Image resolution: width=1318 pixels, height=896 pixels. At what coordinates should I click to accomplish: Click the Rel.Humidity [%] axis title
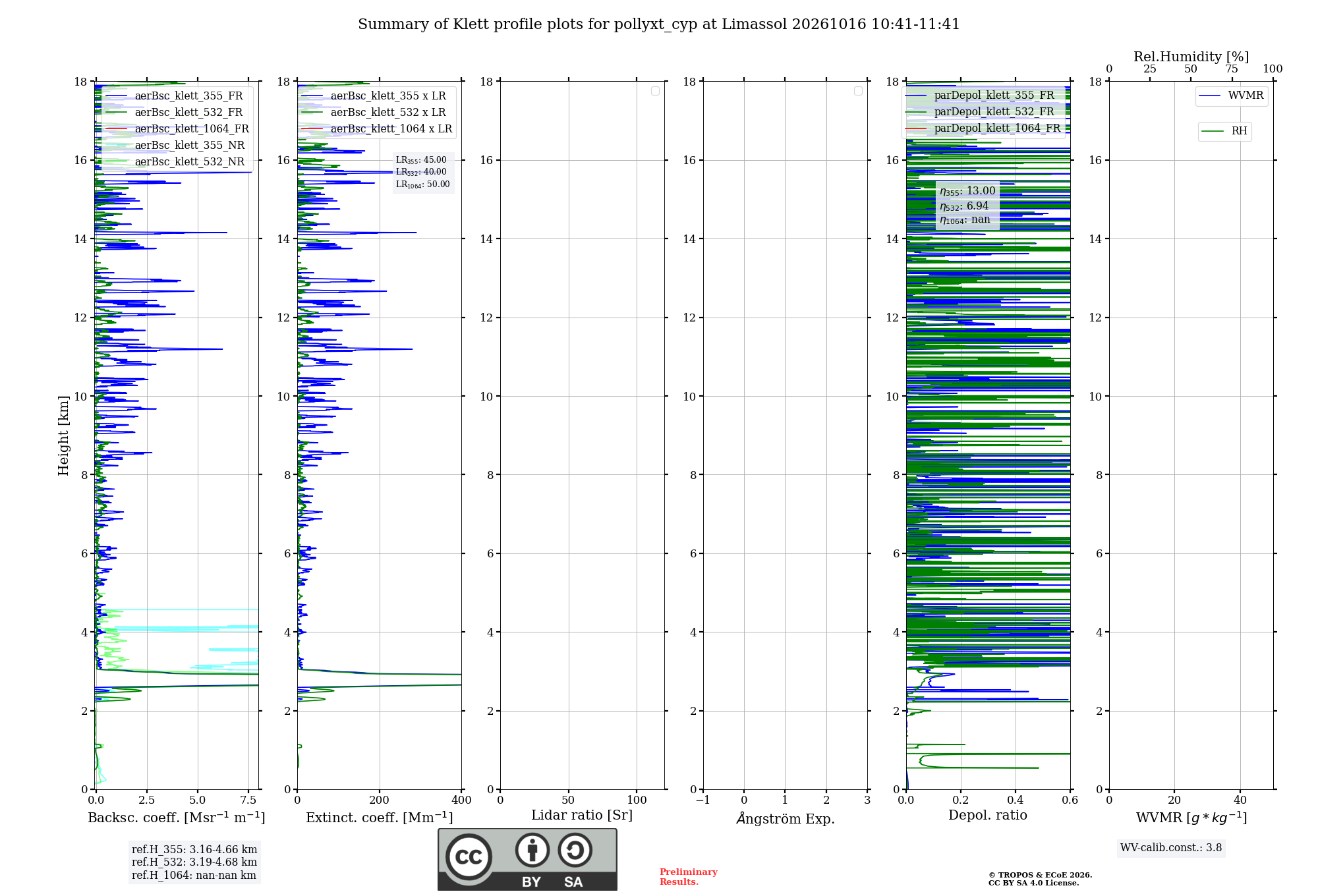point(1191,57)
